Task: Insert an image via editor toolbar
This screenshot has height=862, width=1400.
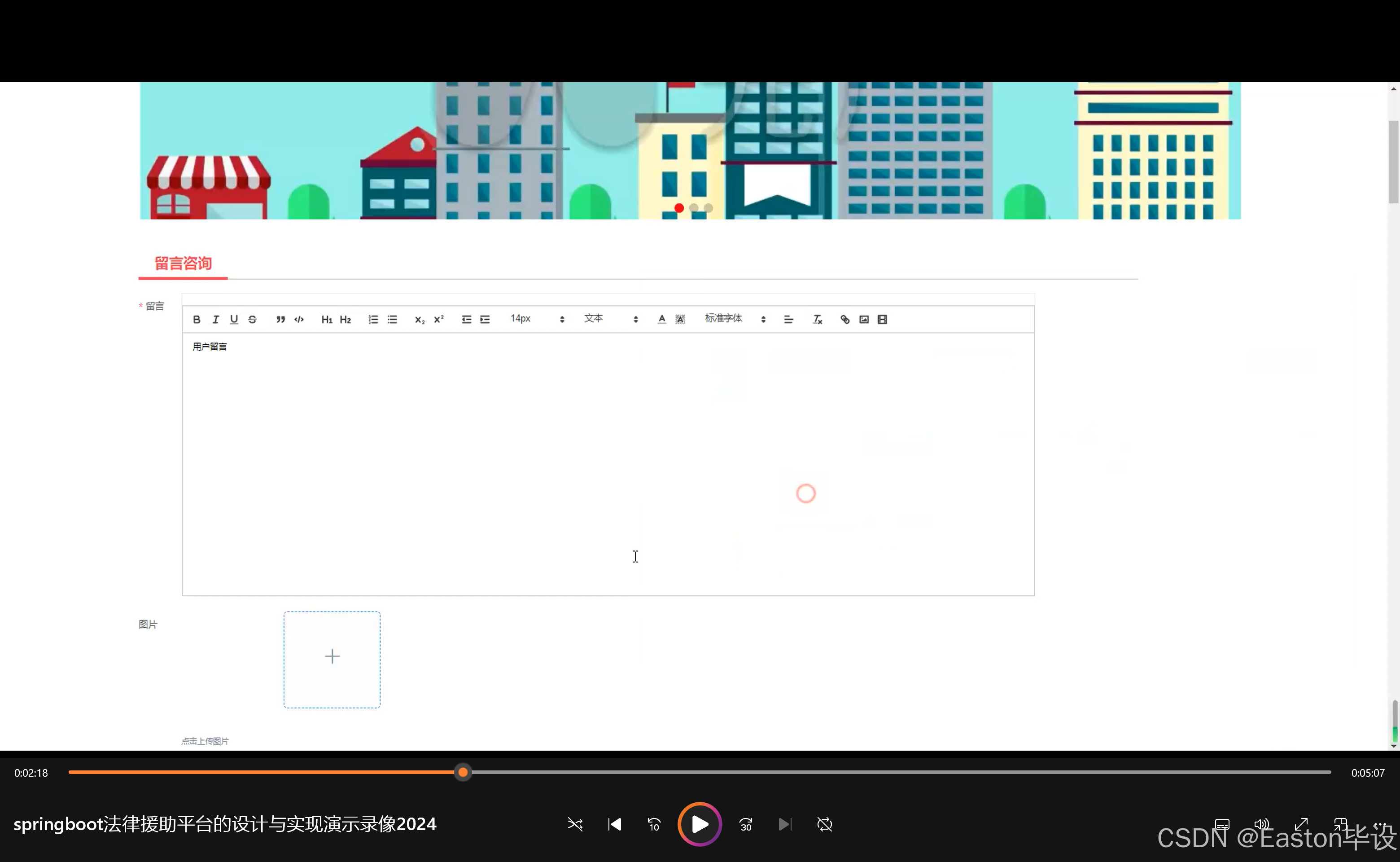Action: [x=864, y=319]
